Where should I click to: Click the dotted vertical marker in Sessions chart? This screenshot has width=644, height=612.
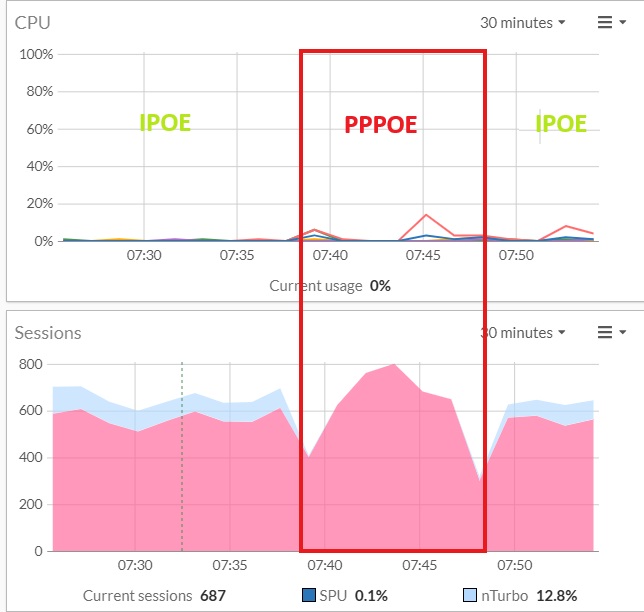tap(181, 450)
